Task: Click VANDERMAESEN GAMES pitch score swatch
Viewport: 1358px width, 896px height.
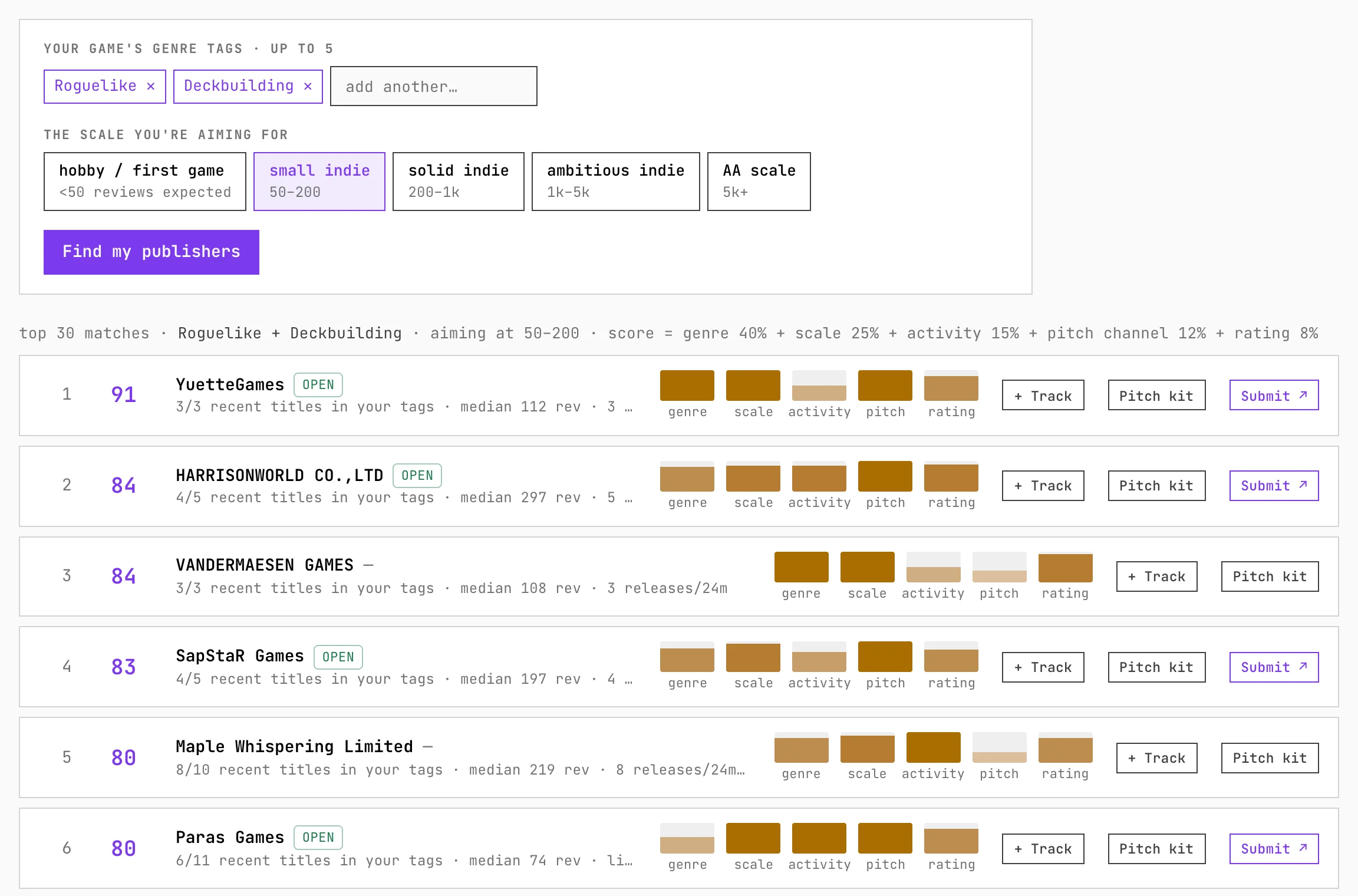Action: tap(1000, 567)
